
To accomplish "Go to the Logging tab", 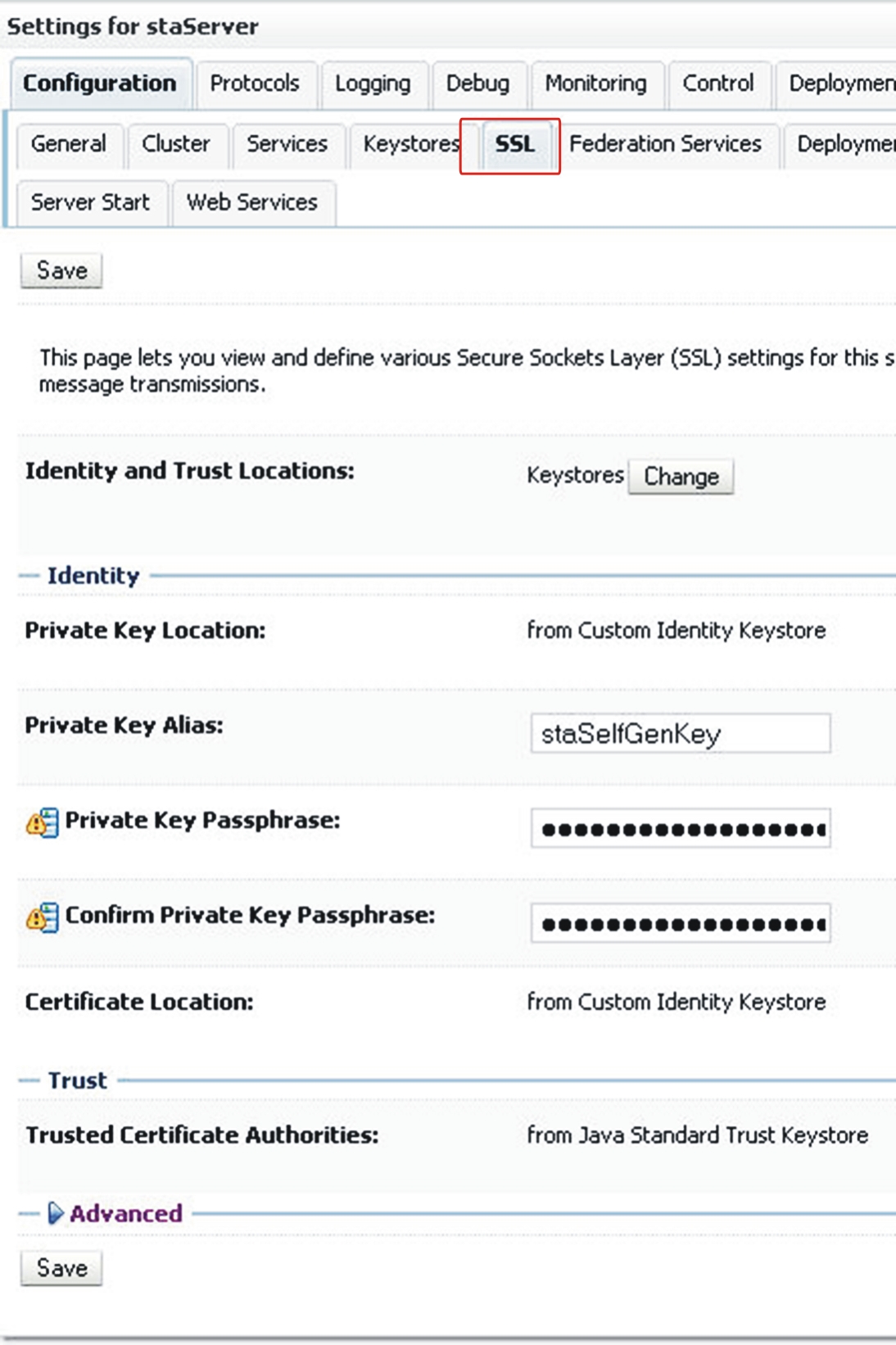I will tap(373, 84).
